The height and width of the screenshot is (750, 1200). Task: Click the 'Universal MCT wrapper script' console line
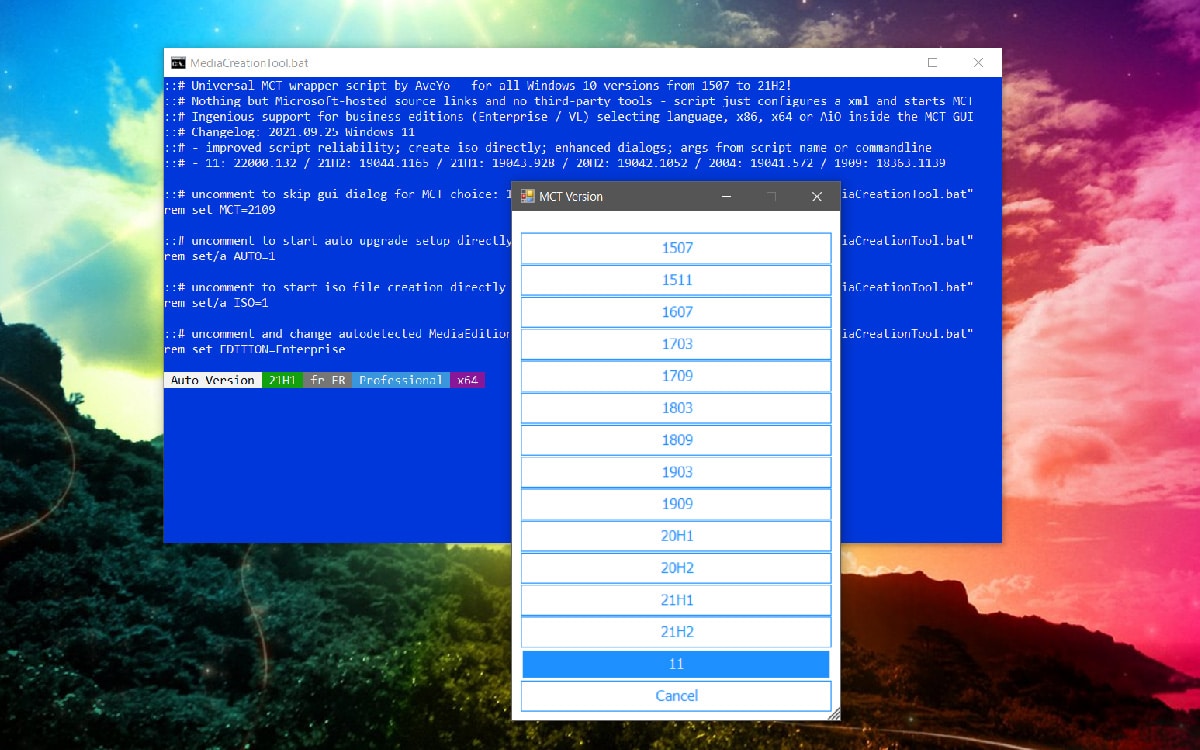478,86
